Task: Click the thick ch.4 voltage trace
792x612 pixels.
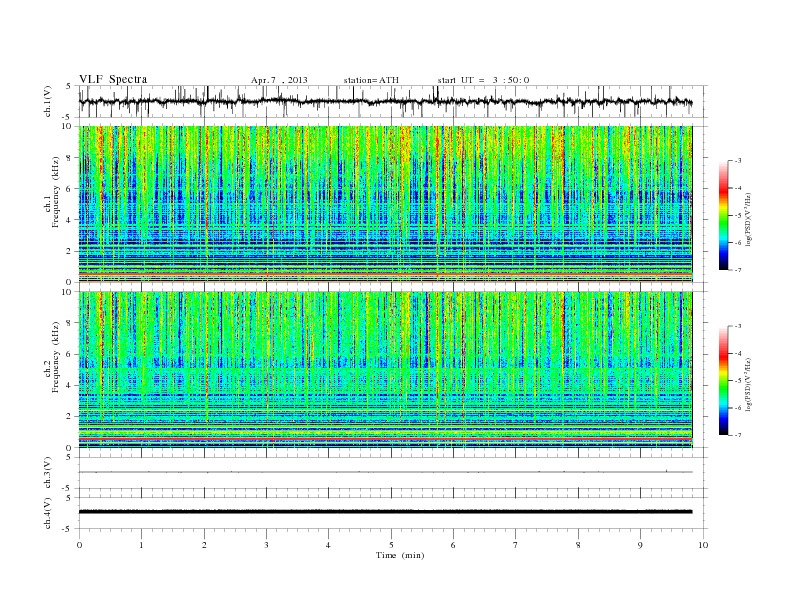Action: tap(385, 512)
